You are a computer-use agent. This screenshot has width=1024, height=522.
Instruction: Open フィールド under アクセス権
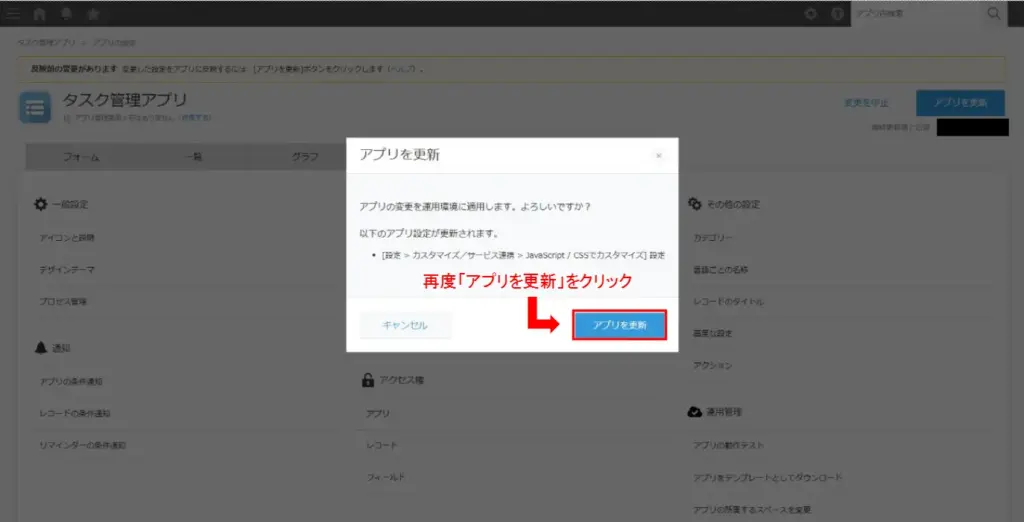[386, 478]
